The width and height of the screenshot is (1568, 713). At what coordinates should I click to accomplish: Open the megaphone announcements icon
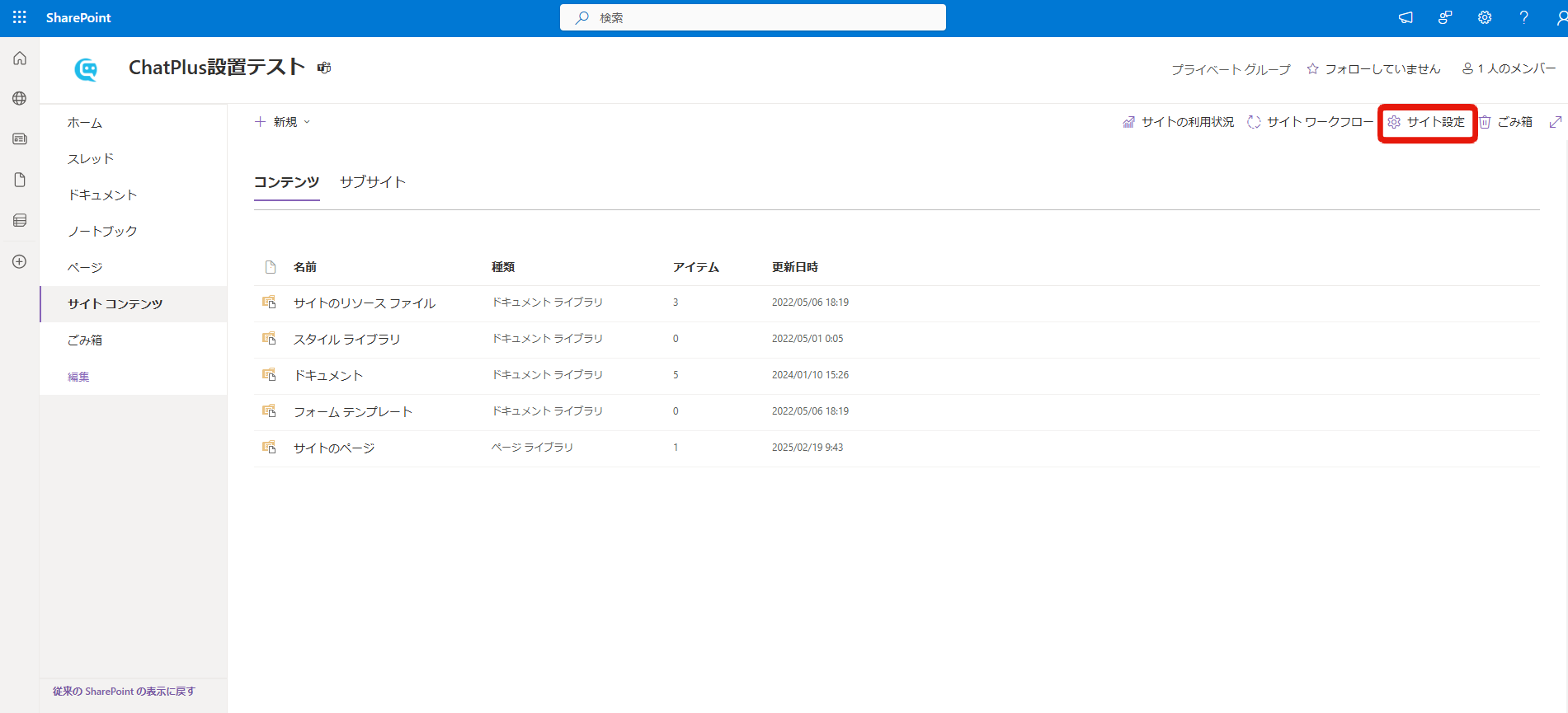[1406, 17]
